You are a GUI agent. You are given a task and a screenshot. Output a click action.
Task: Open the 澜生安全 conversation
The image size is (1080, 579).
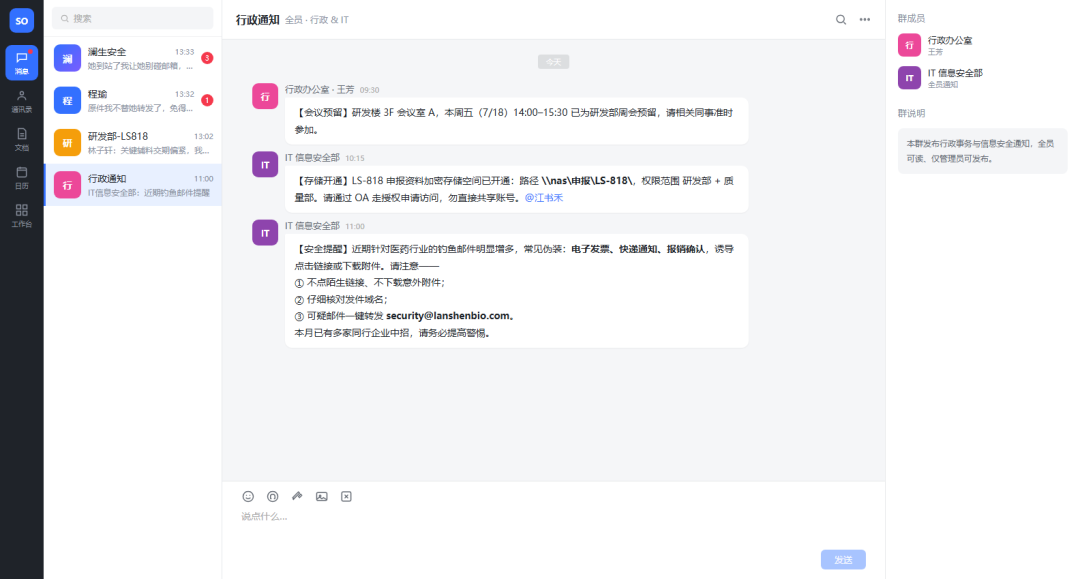(x=133, y=59)
